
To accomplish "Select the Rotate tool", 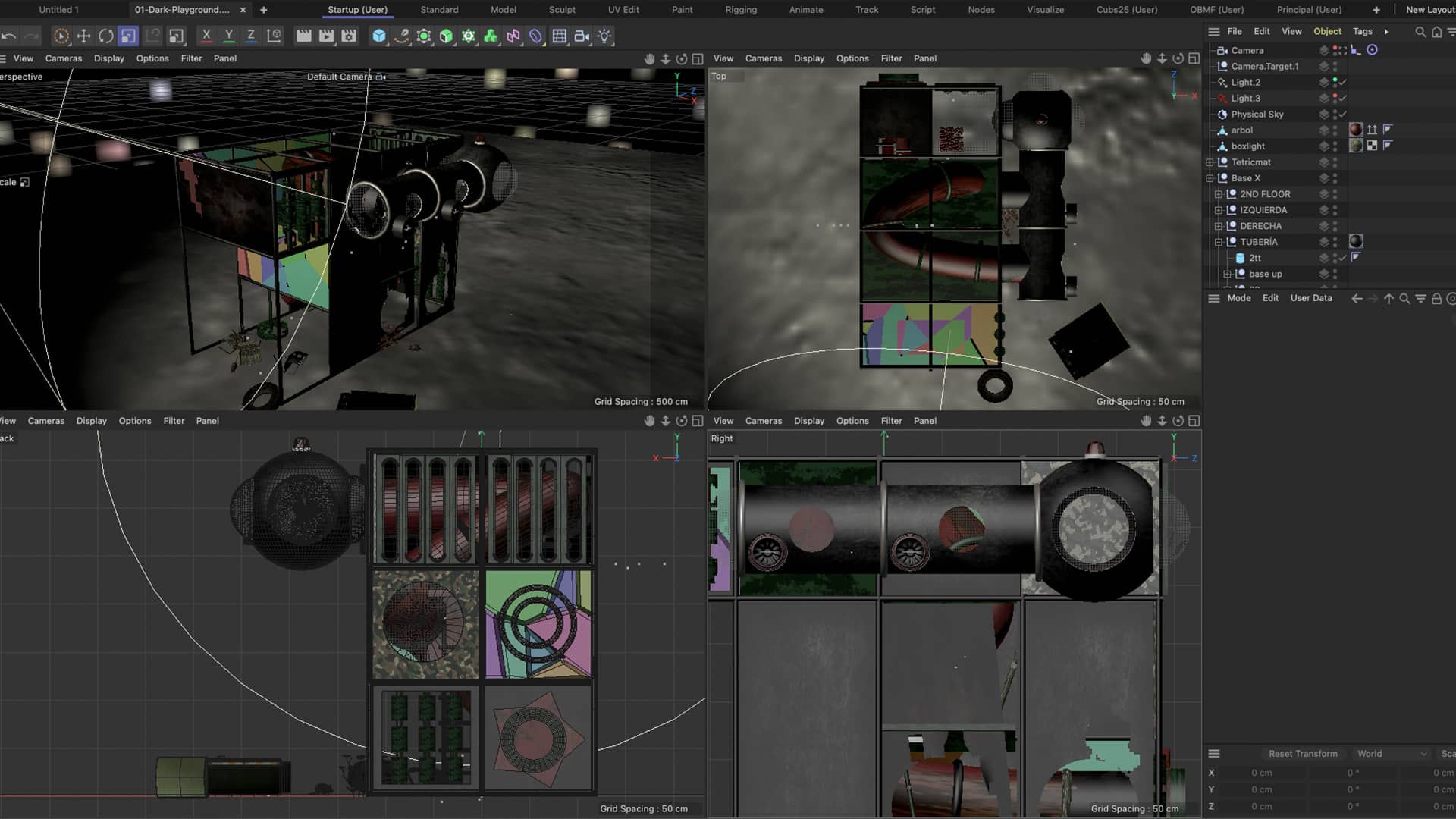I will [x=106, y=36].
